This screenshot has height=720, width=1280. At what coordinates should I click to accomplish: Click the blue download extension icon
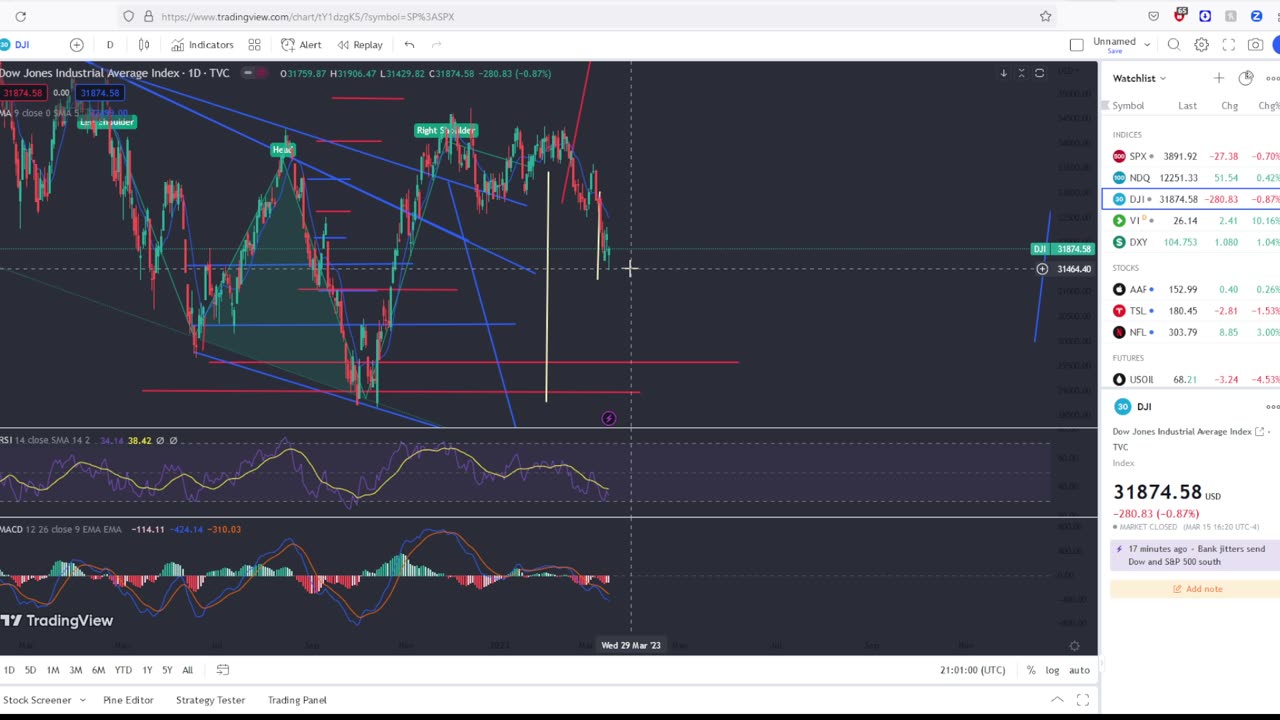pos(1205,16)
